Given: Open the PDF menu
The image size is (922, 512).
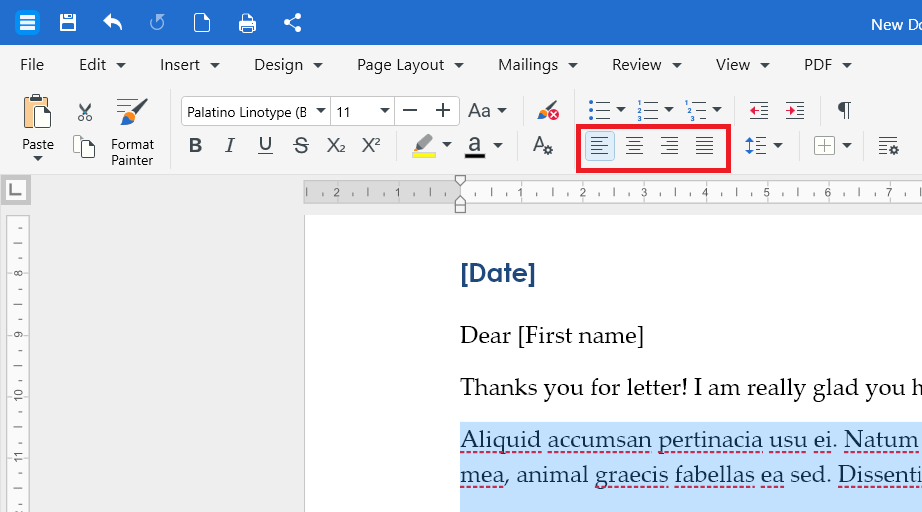Looking at the screenshot, I should point(827,65).
